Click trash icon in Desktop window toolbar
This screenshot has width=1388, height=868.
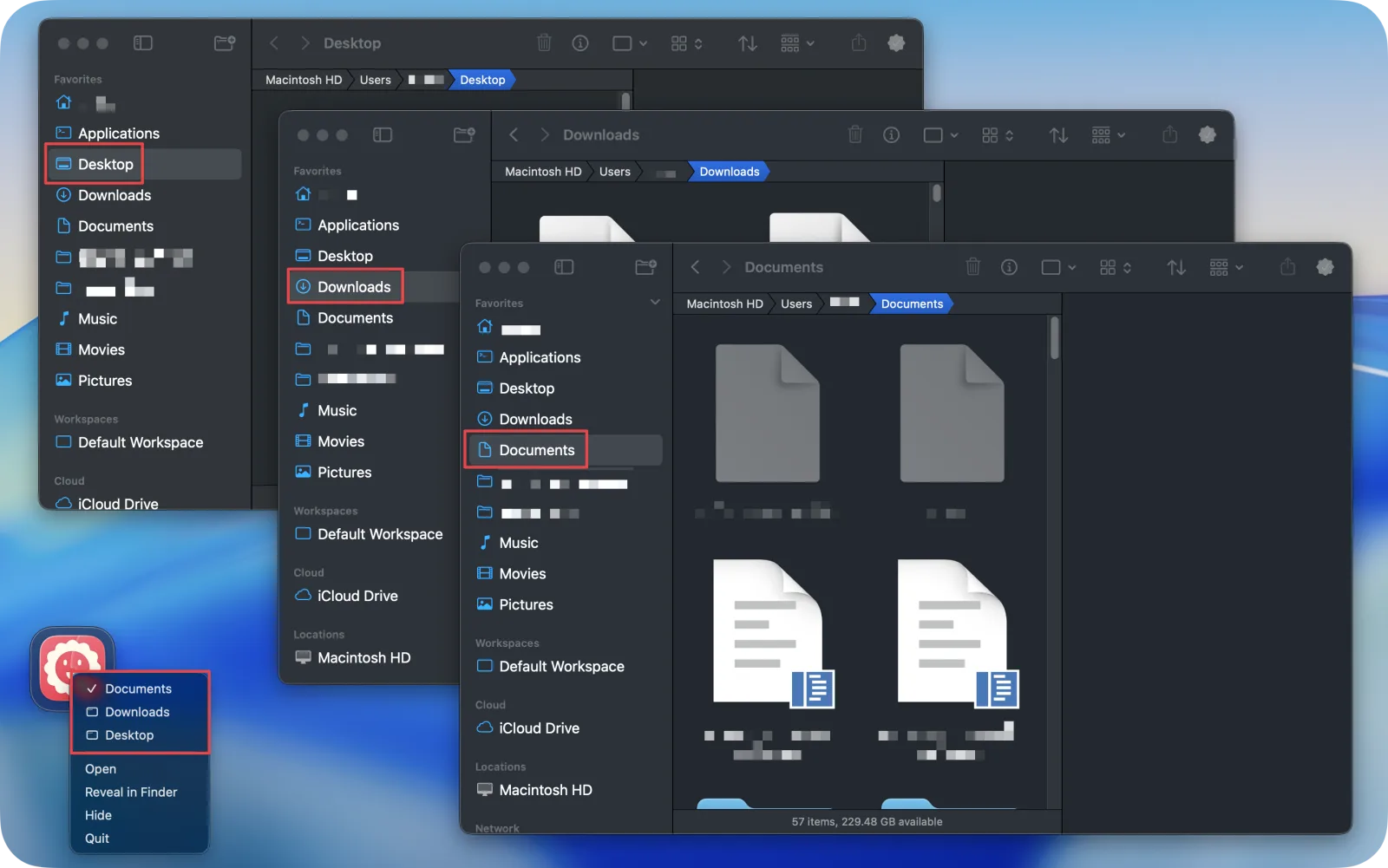[x=544, y=42]
